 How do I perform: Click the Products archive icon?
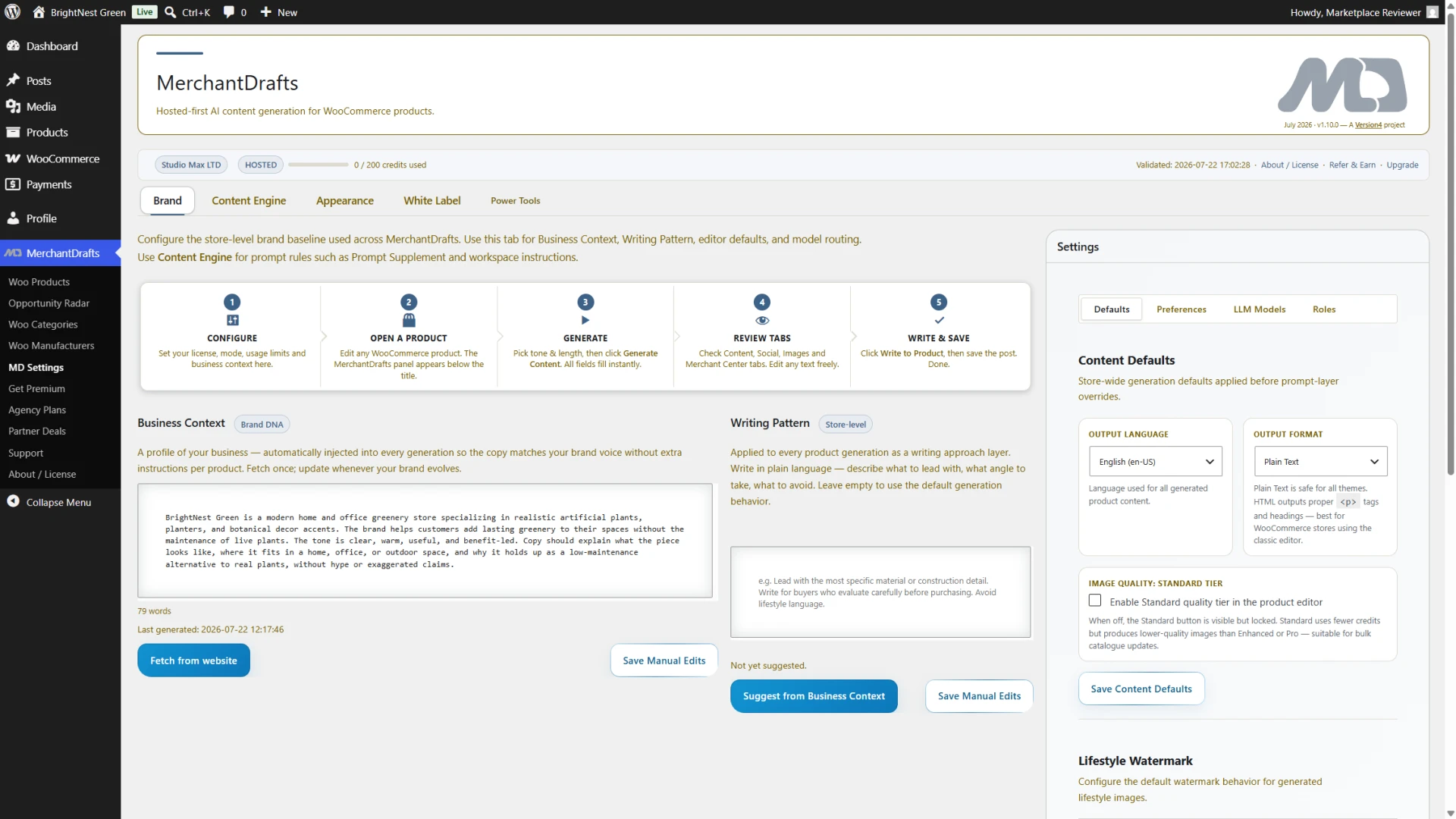tap(13, 132)
